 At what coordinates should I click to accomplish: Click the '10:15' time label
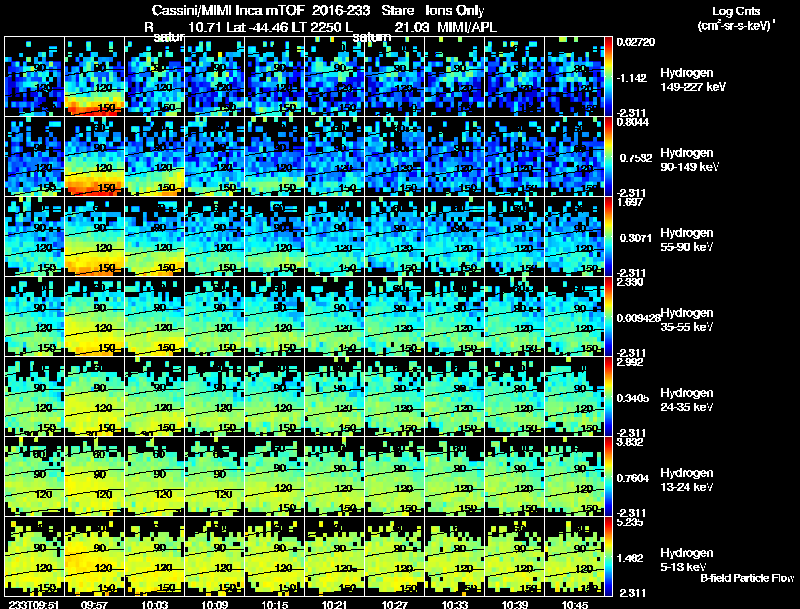click(274, 604)
